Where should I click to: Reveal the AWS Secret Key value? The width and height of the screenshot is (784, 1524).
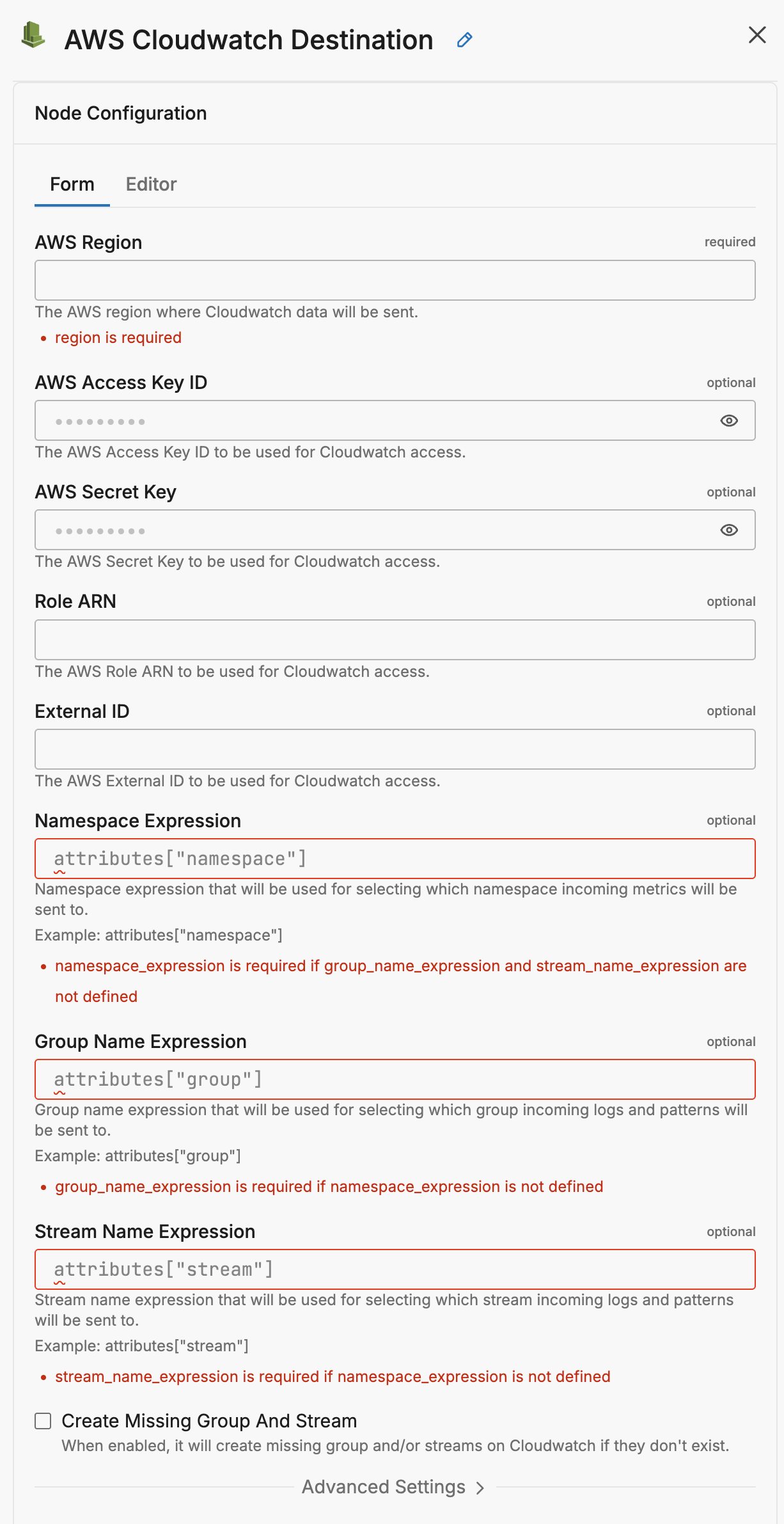click(729, 530)
